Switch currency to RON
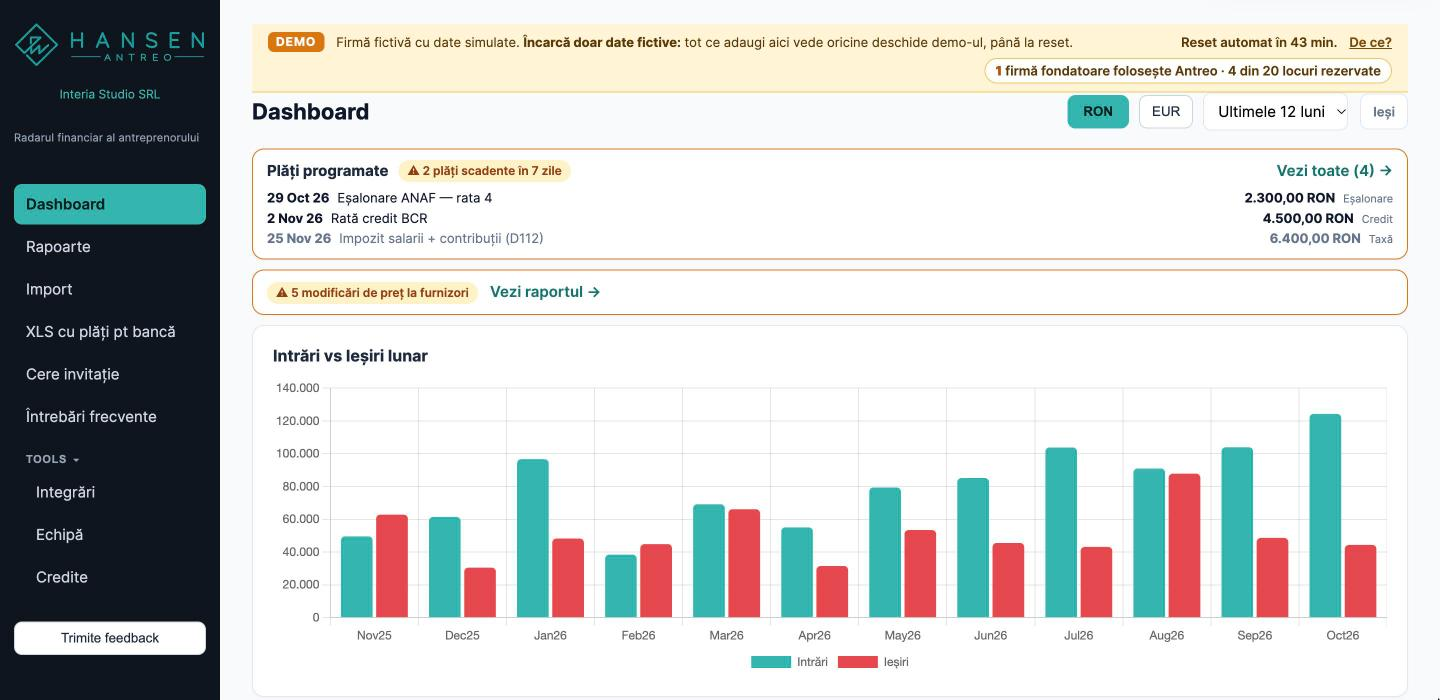 point(1098,112)
